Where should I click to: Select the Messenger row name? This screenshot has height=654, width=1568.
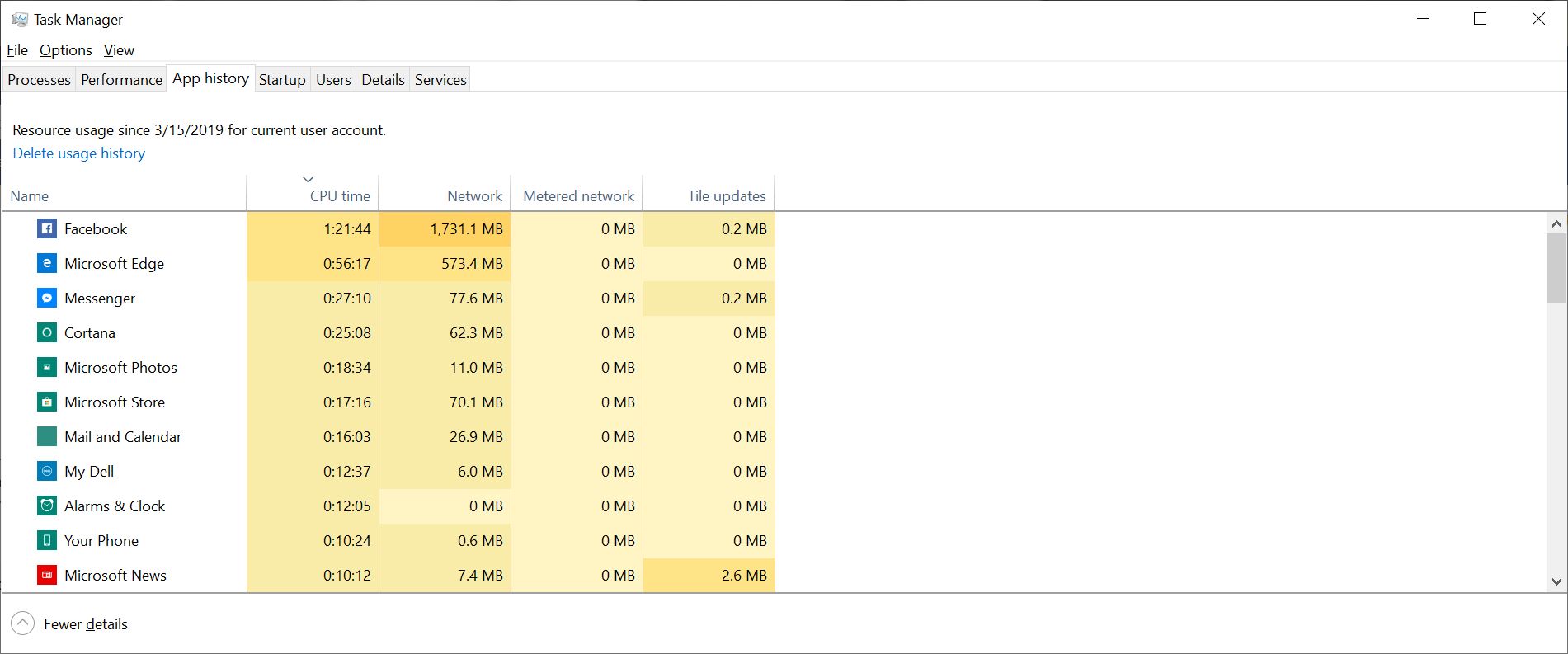point(100,299)
